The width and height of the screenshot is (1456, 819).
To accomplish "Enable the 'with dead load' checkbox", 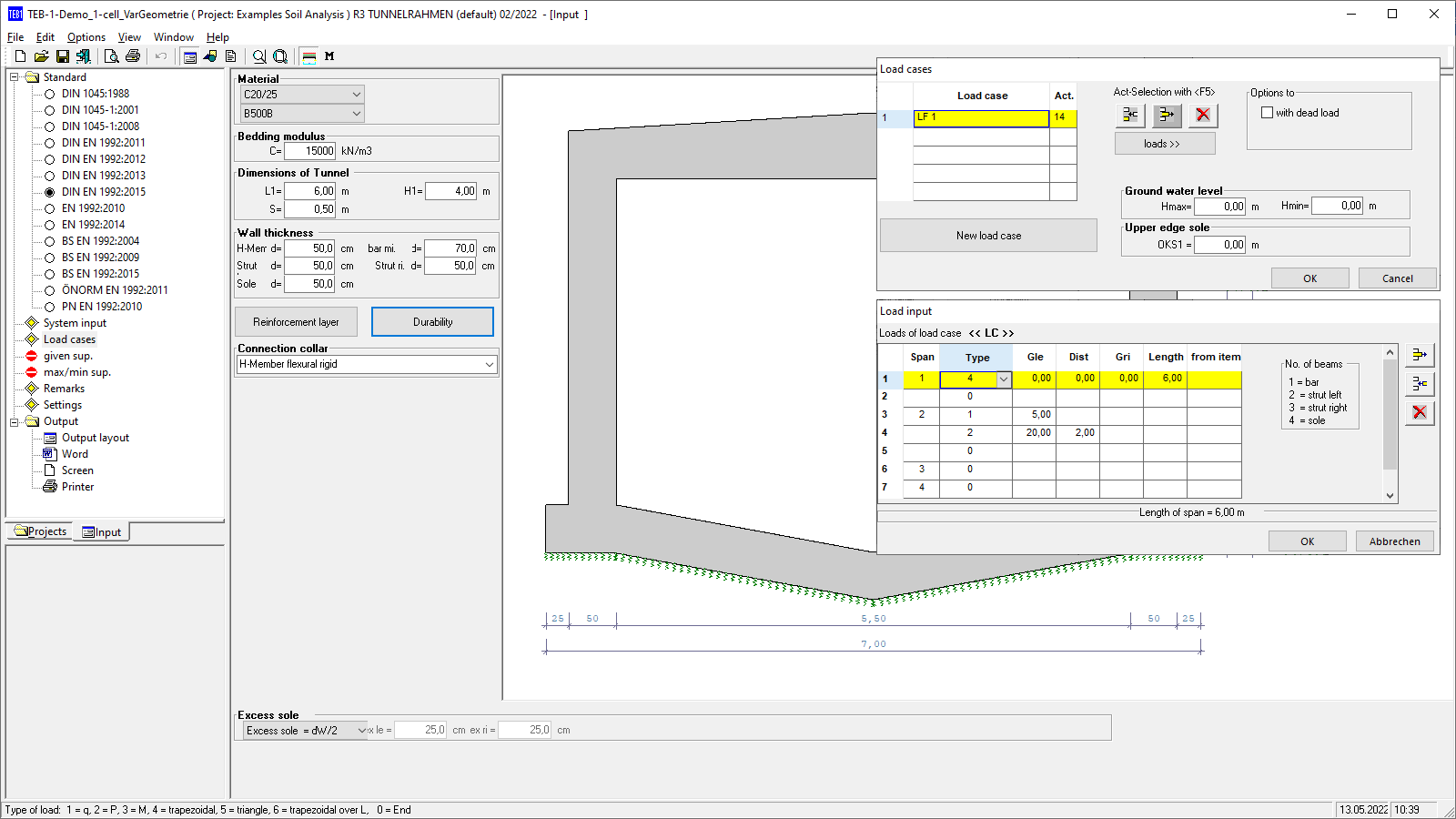I will click(1267, 113).
